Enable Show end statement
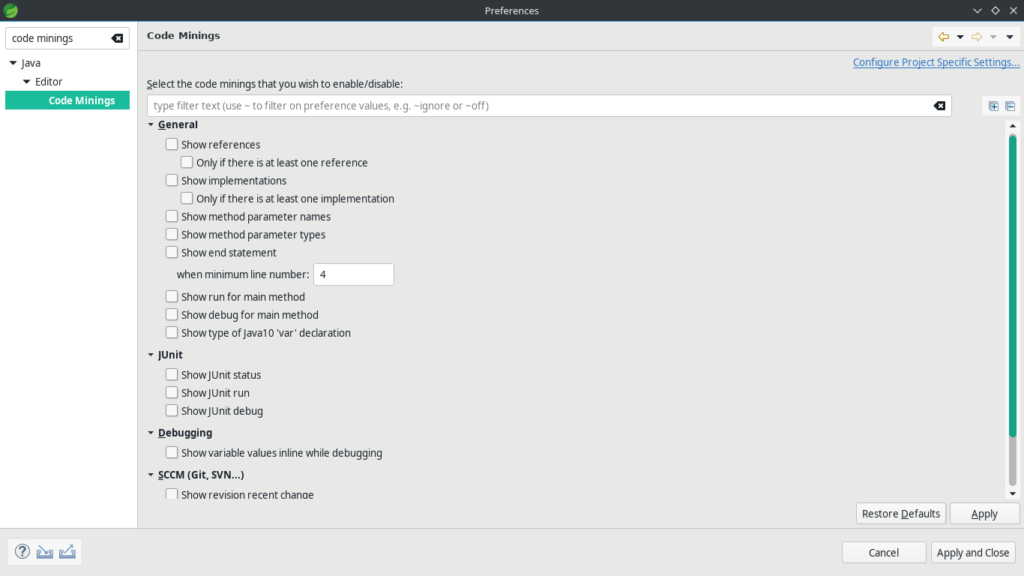The image size is (1024, 576). tap(172, 252)
